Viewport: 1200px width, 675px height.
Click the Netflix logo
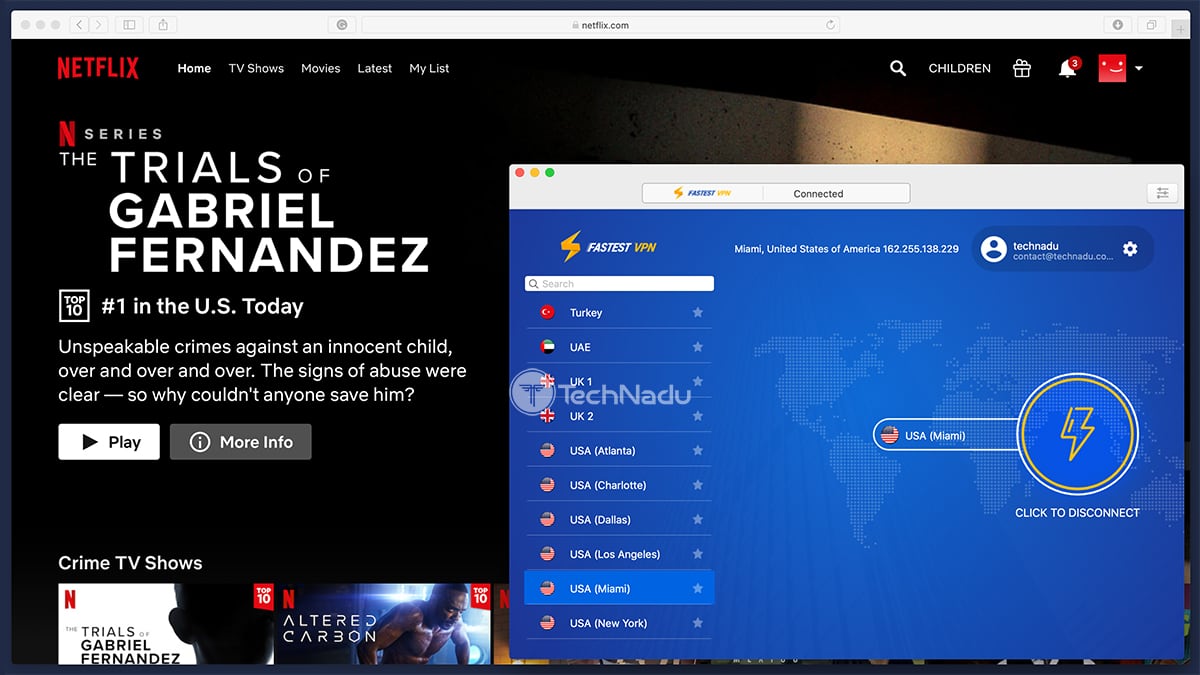(98, 68)
